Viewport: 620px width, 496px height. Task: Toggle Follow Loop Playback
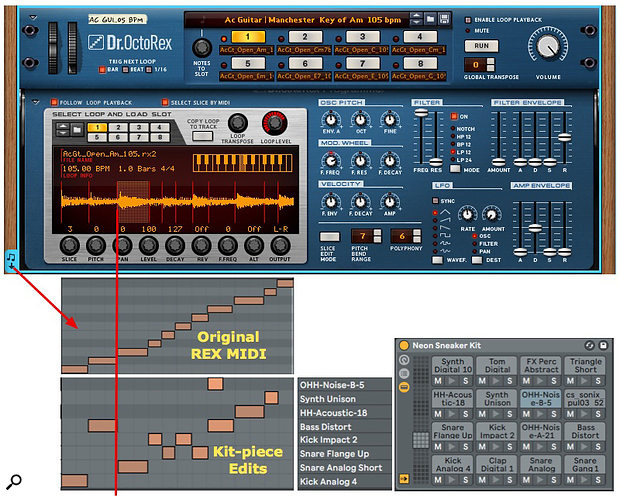coord(54,102)
